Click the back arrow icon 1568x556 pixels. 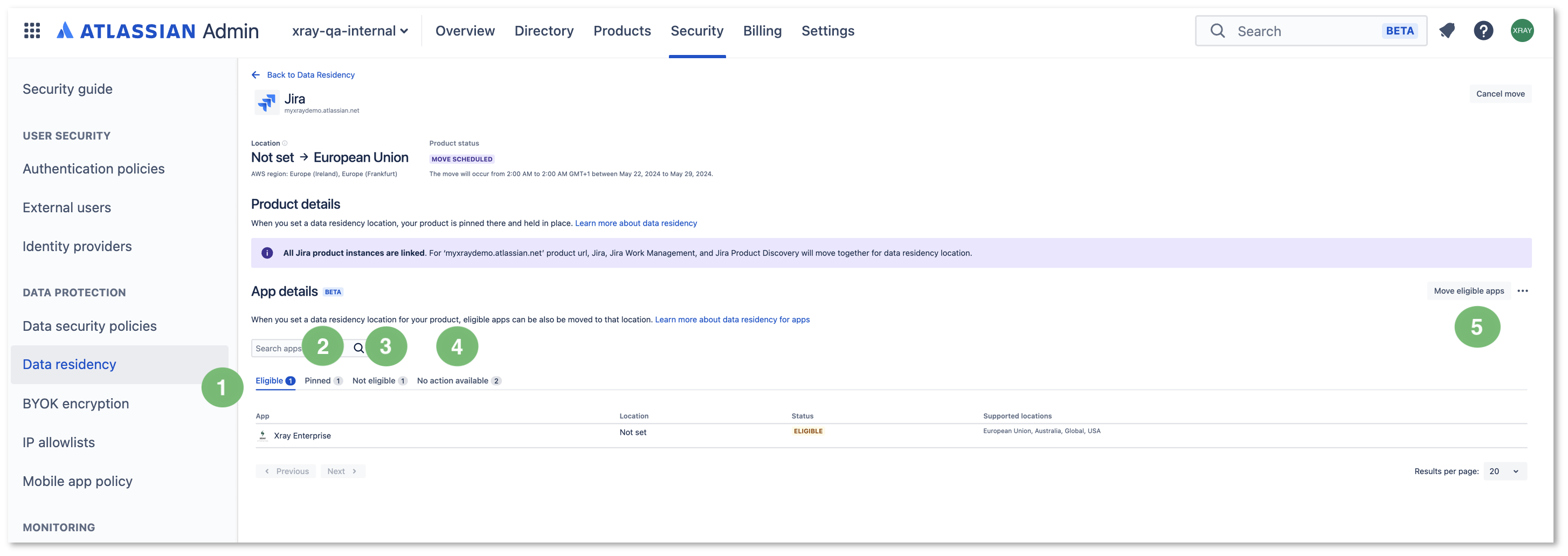[x=255, y=75]
